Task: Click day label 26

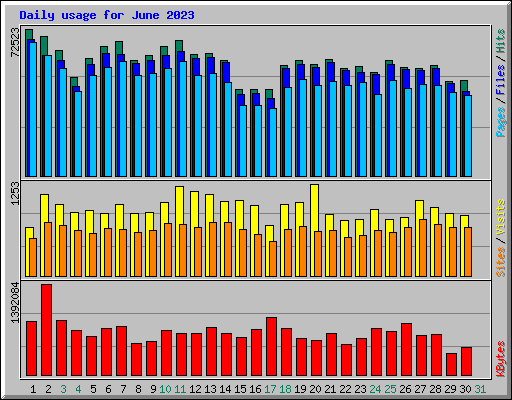Action: click(x=405, y=389)
